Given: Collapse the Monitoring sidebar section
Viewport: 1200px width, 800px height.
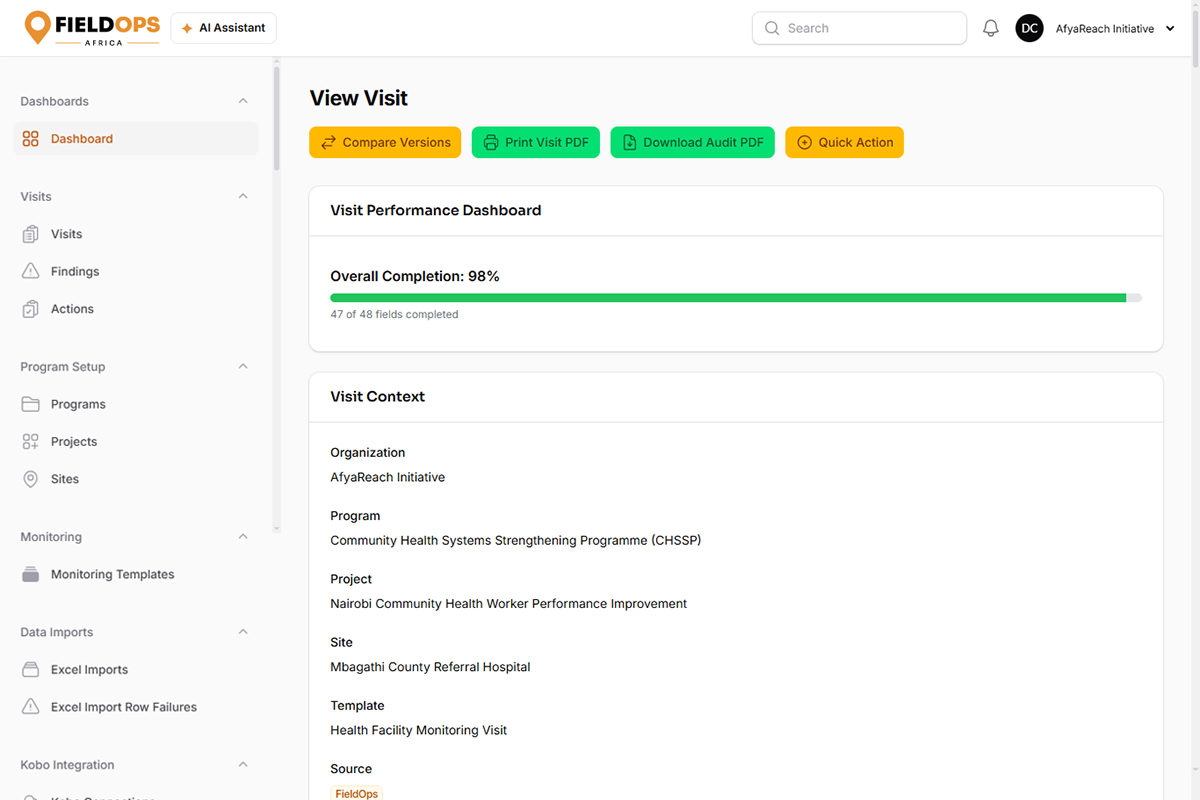Looking at the screenshot, I should point(243,536).
